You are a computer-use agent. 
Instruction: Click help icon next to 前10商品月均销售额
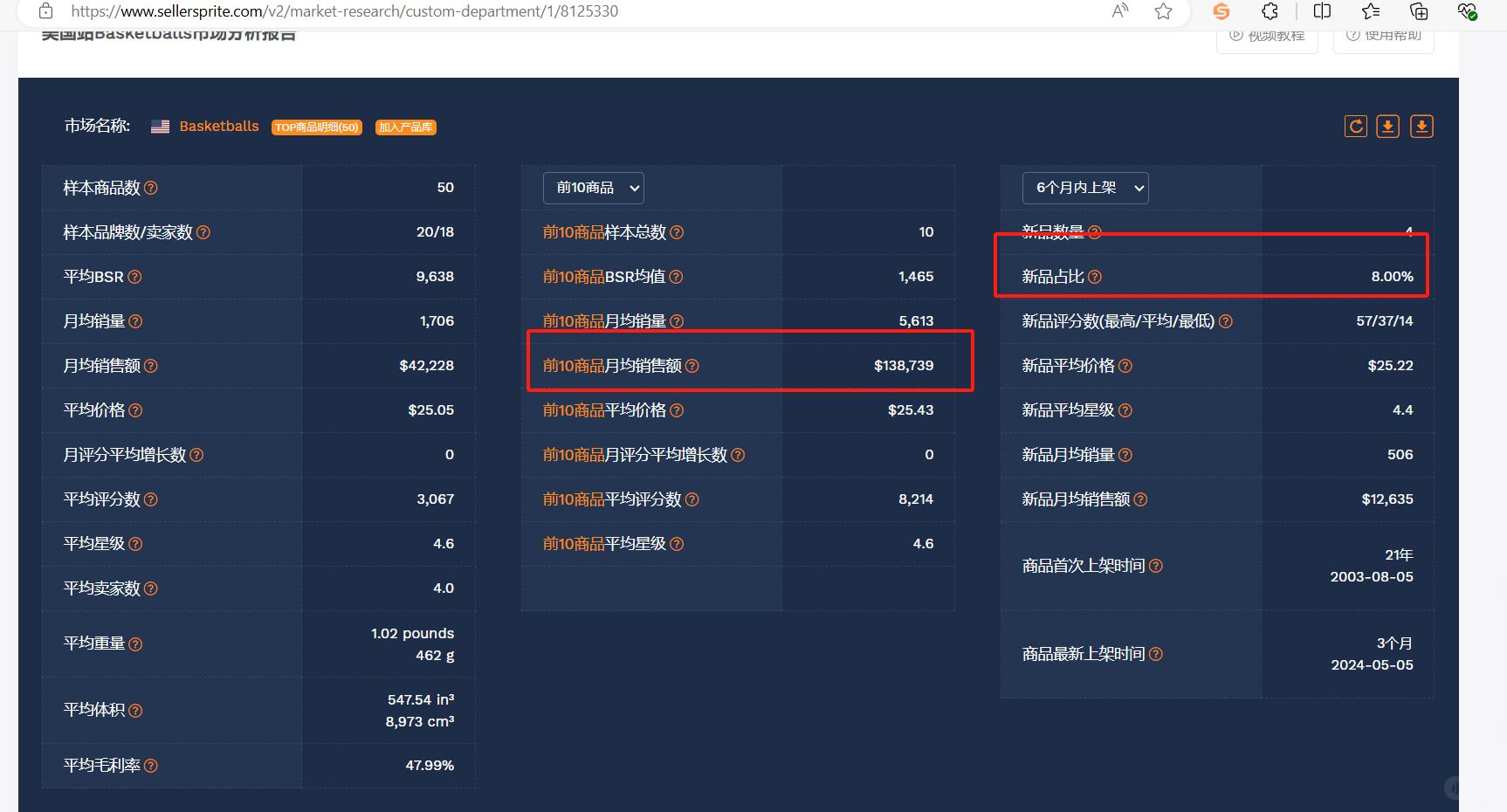point(692,366)
